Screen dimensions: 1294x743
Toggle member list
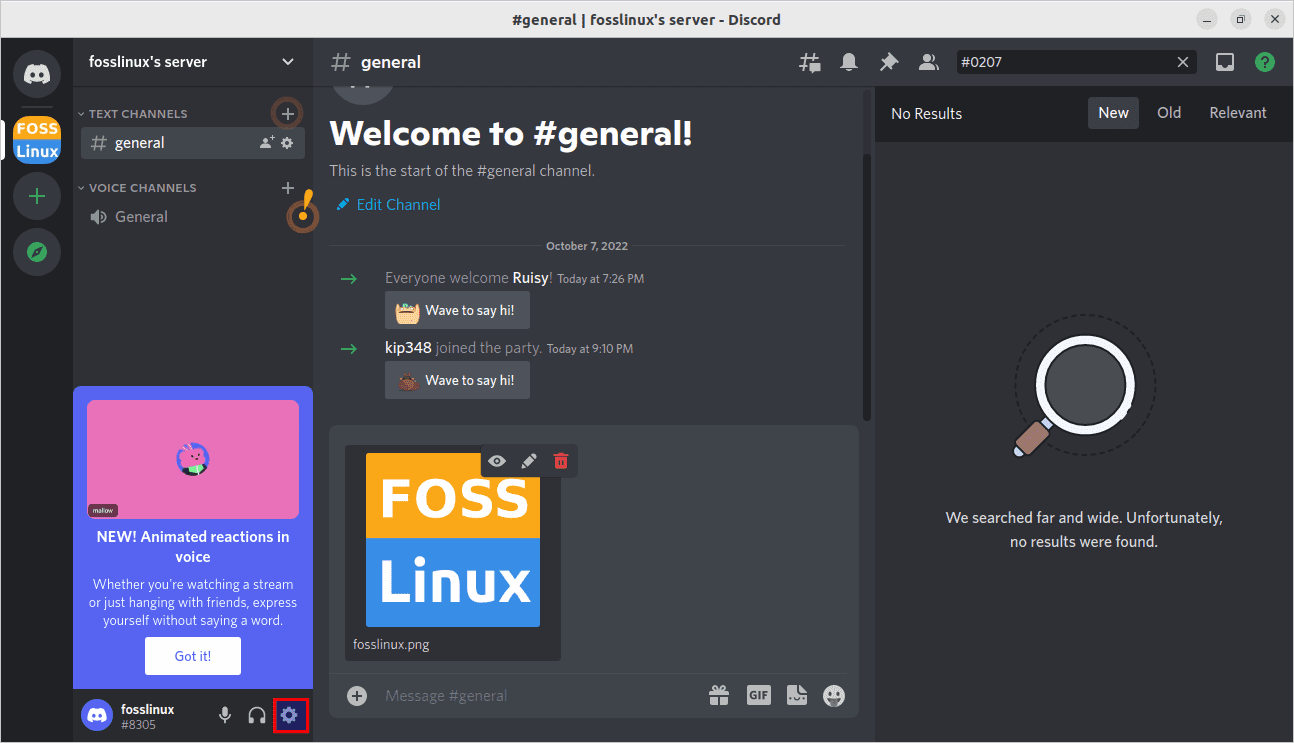pos(929,62)
